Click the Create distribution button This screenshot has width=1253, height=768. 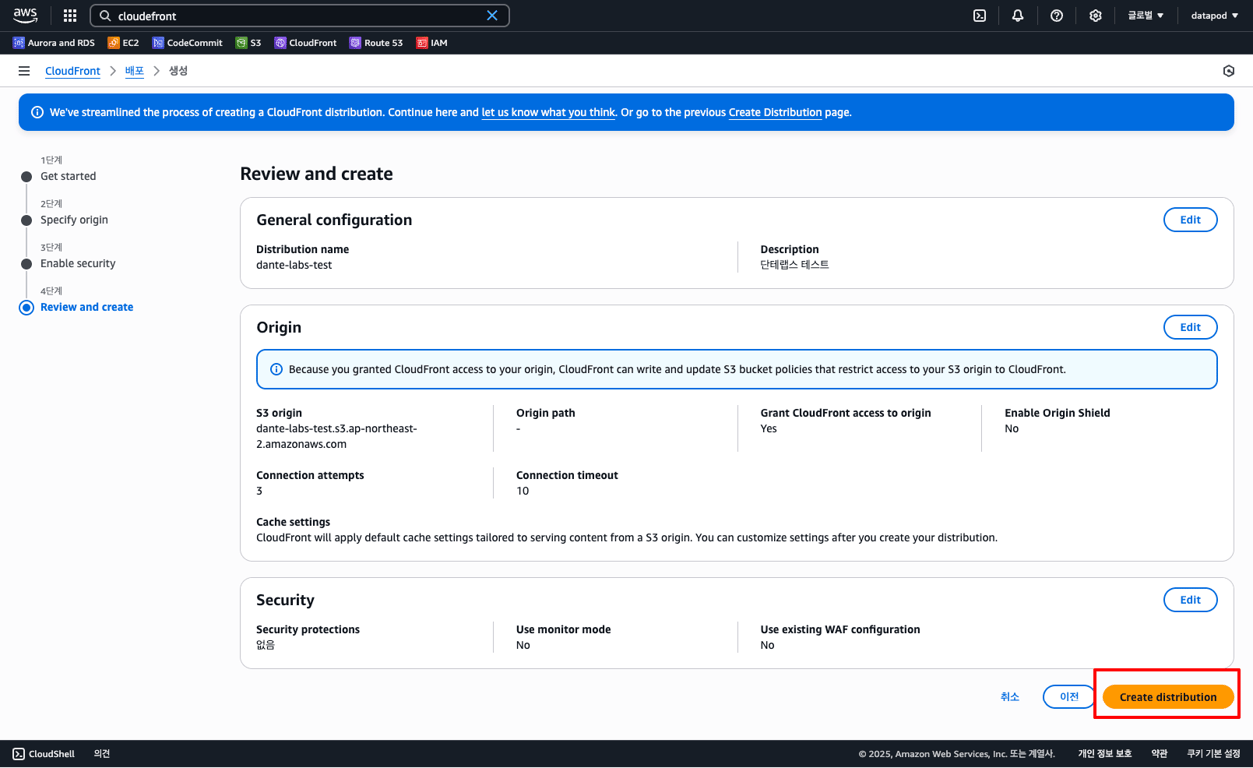[1168, 697]
